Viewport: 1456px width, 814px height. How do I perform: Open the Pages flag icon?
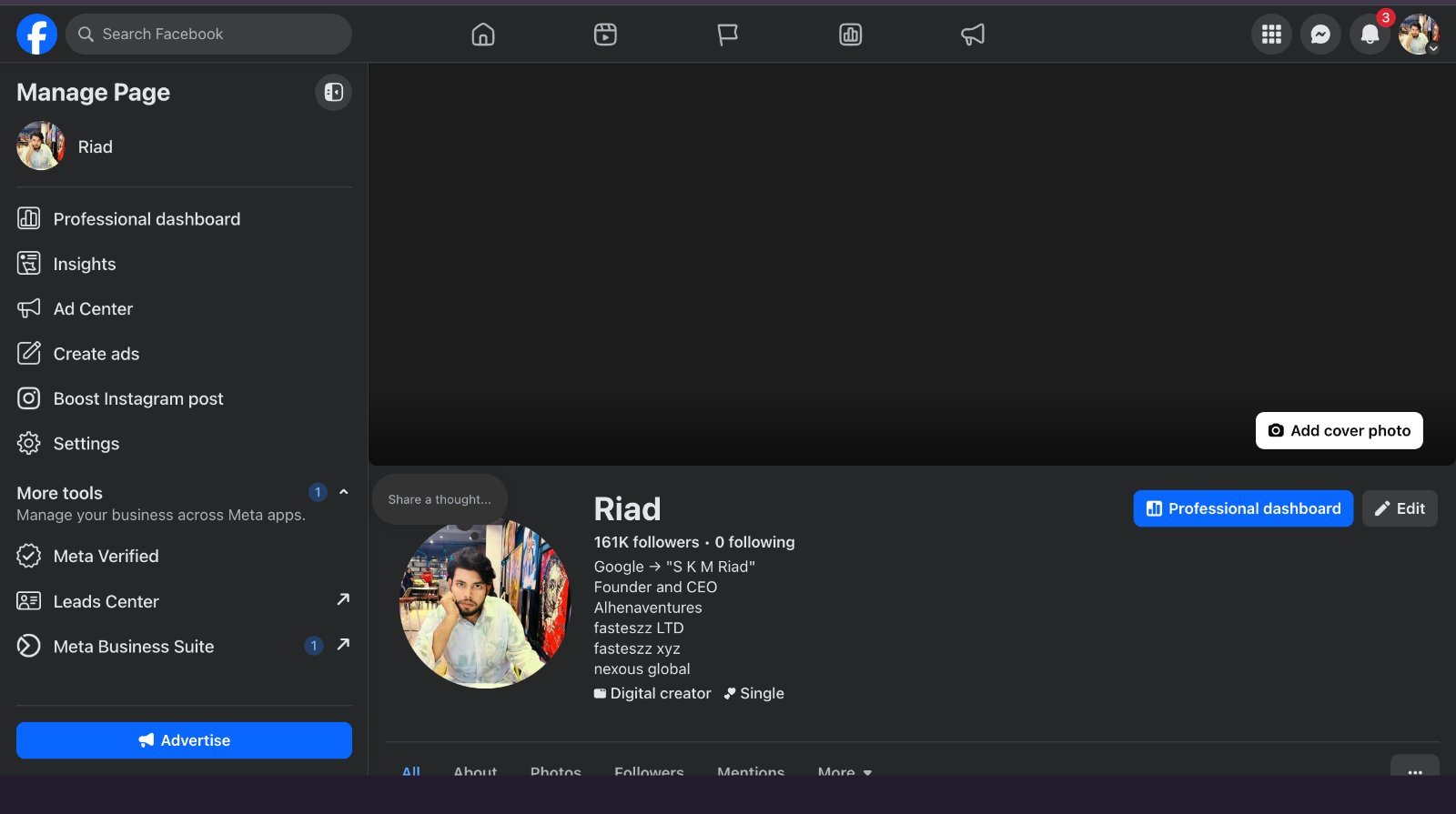click(727, 35)
